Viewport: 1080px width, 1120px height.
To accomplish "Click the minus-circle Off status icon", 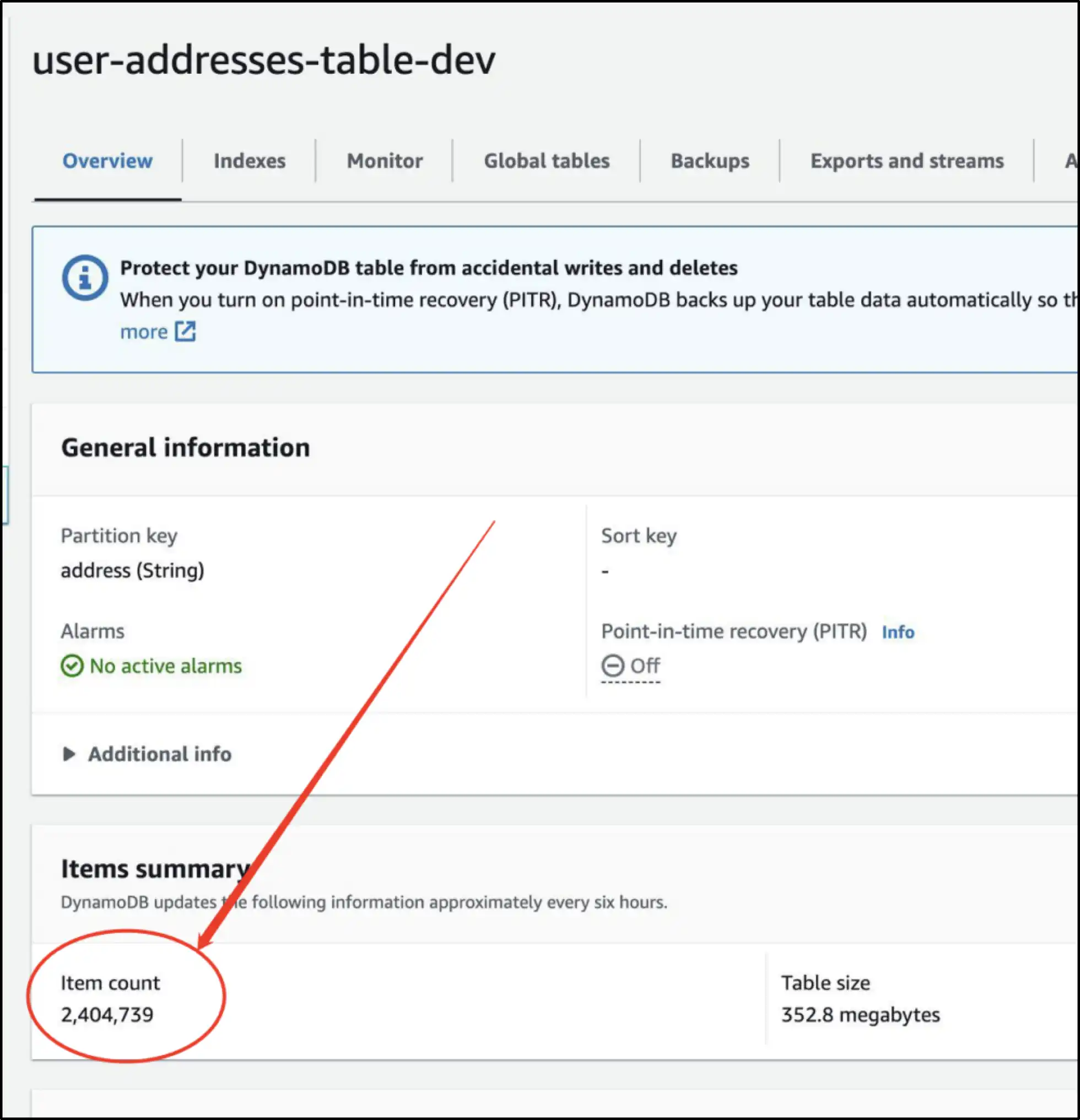I will tap(613, 665).
